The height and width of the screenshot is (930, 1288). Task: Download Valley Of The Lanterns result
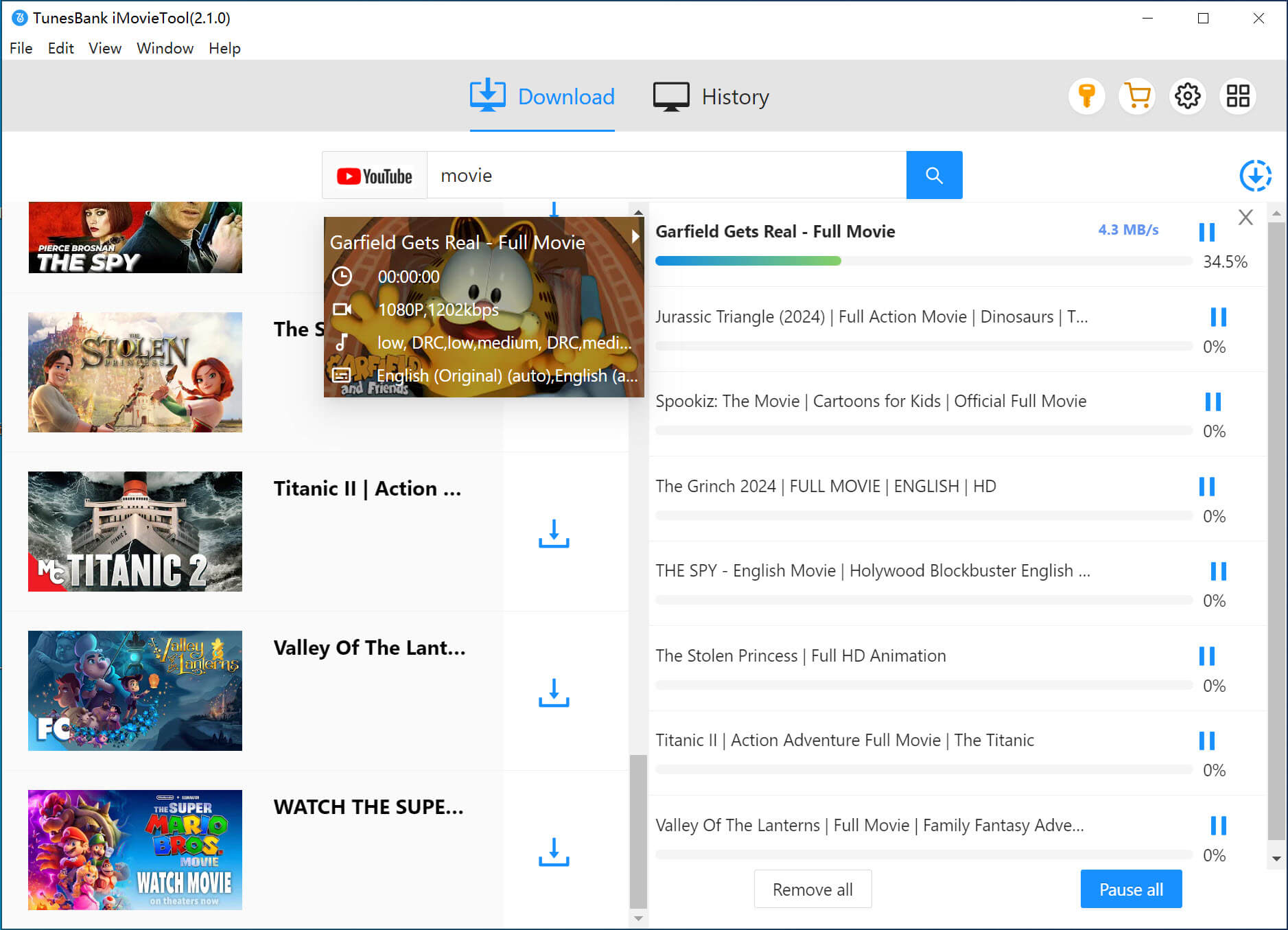coord(554,693)
